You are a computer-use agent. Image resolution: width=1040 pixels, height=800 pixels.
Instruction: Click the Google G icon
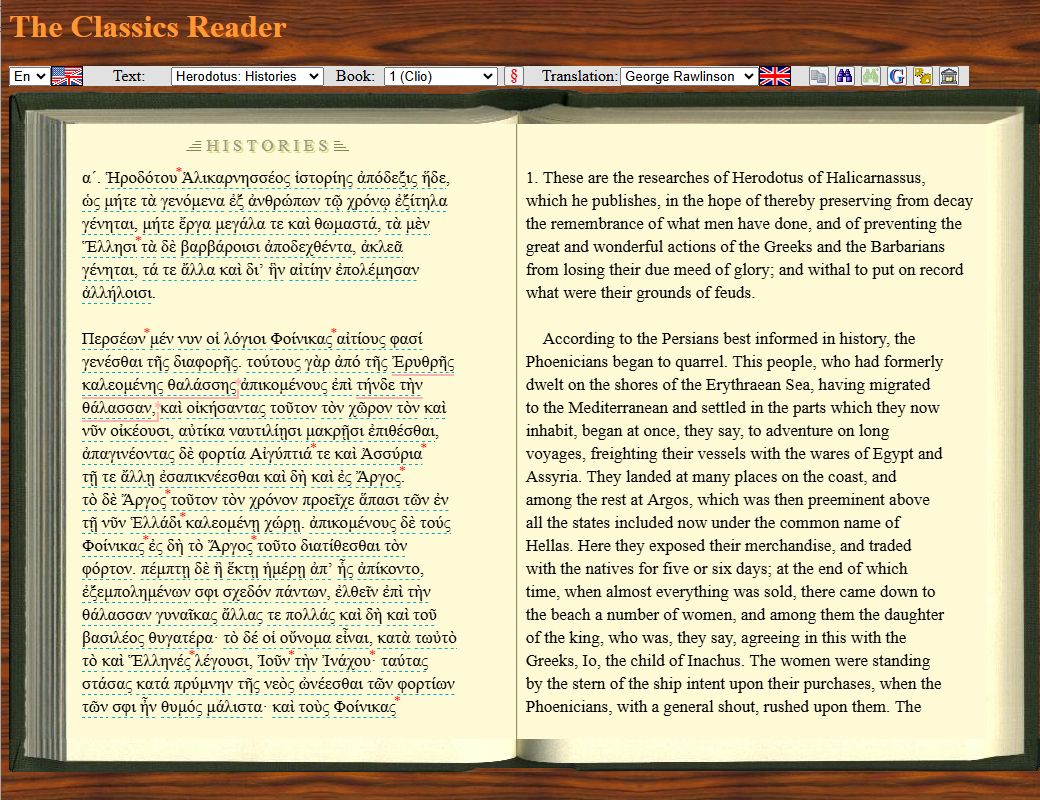(897, 76)
